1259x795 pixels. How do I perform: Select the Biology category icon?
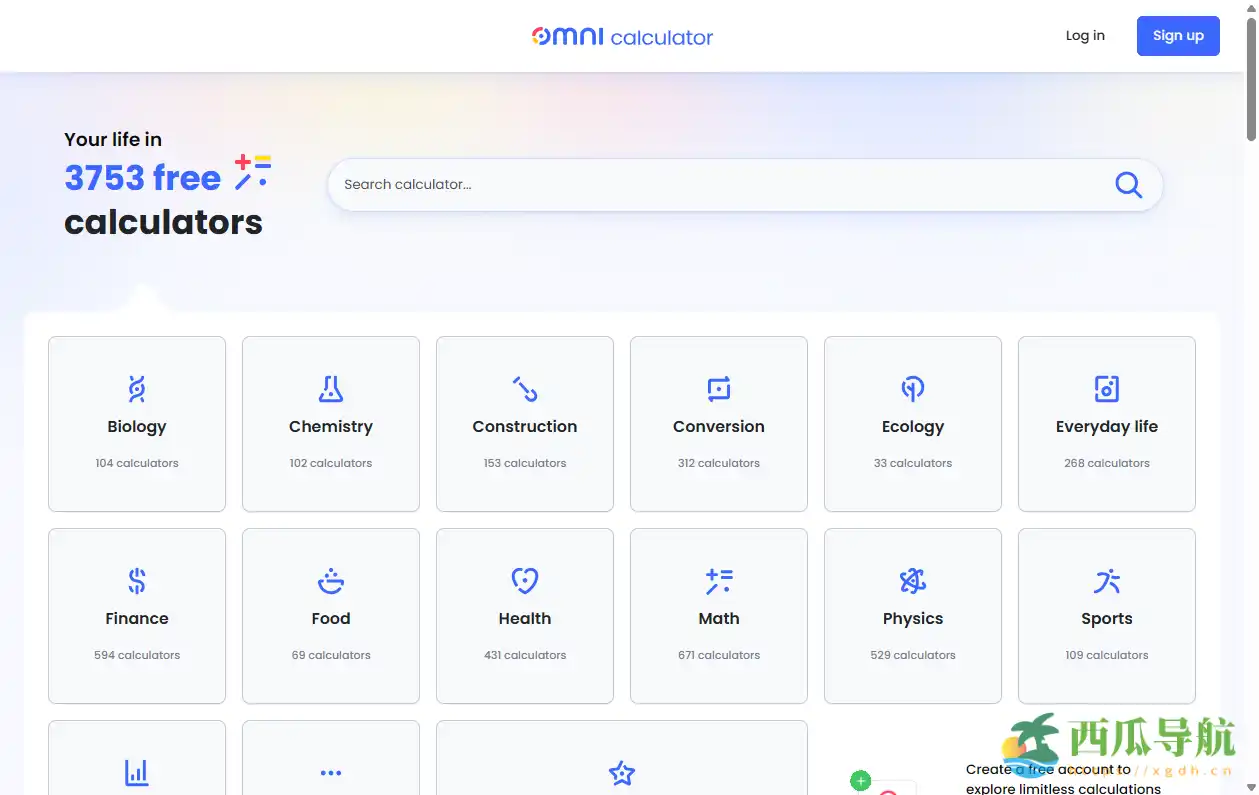(x=136, y=389)
